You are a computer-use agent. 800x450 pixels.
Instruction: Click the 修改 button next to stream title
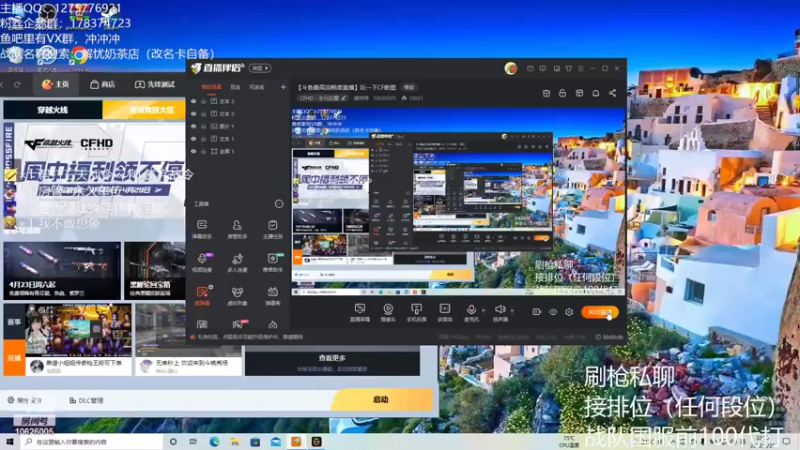[409, 87]
